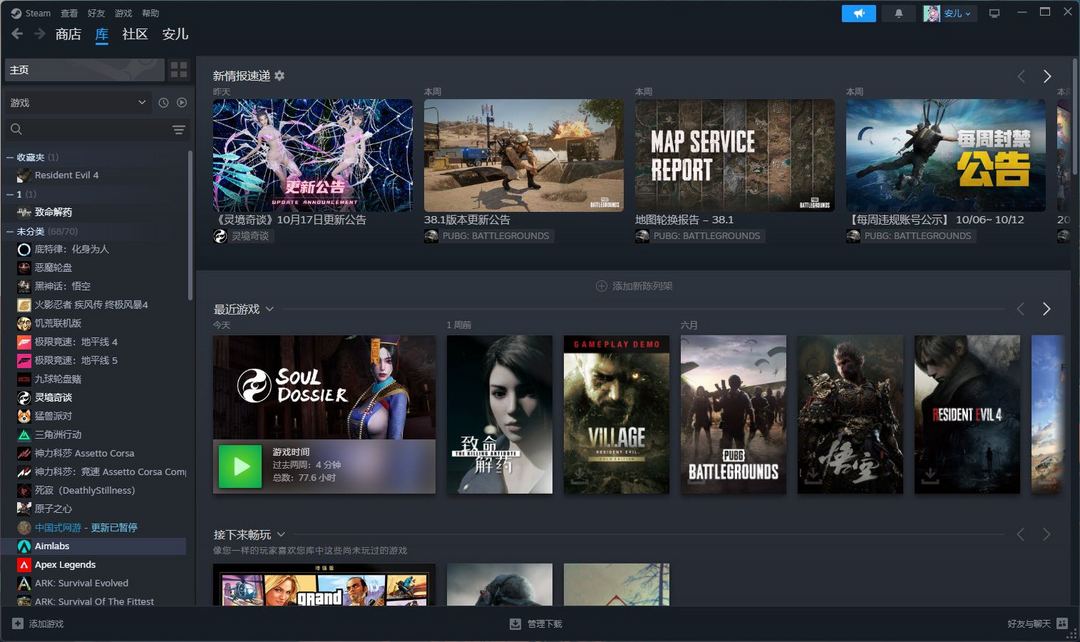
Task: Open settings gear next to 新情报速递
Action: coord(280,76)
